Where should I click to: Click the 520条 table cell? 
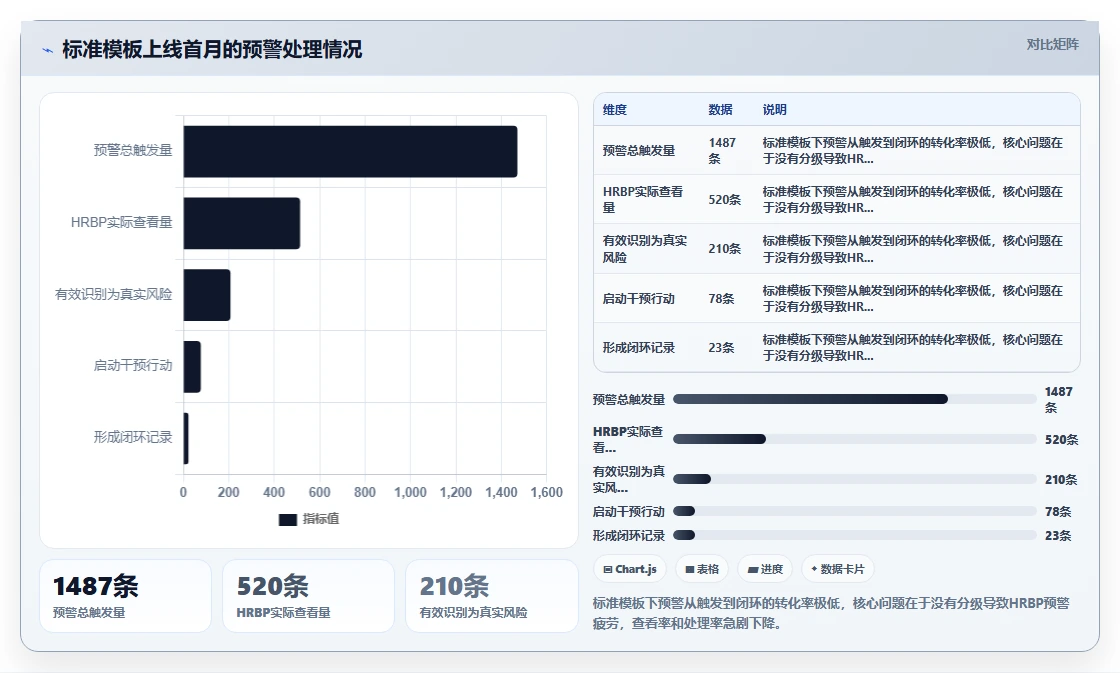click(x=724, y=199)
